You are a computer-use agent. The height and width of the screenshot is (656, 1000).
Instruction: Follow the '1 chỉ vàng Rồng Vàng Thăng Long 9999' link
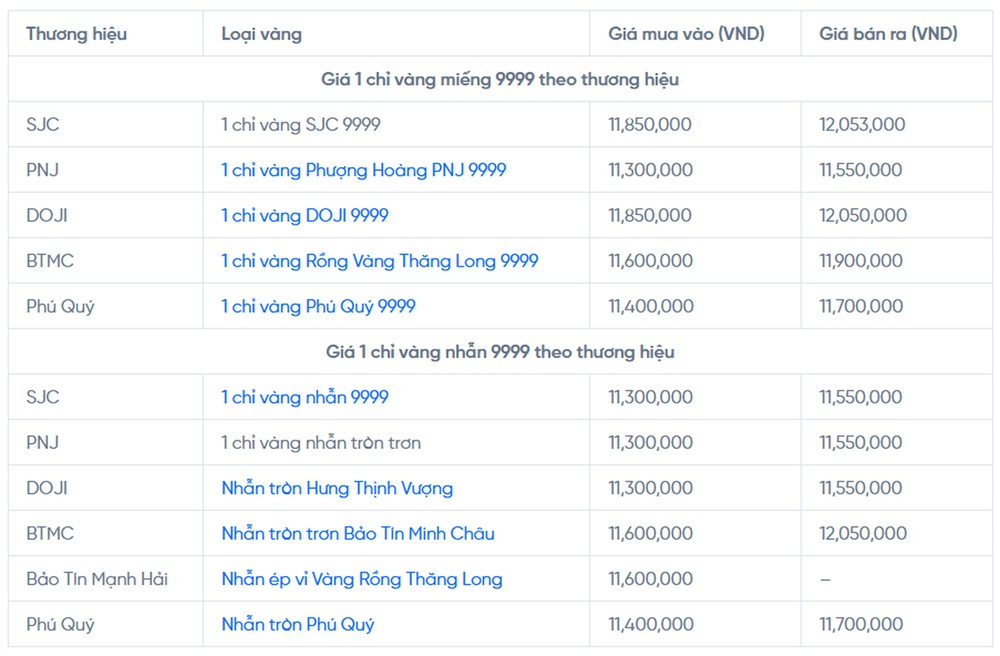click(379, 261)
